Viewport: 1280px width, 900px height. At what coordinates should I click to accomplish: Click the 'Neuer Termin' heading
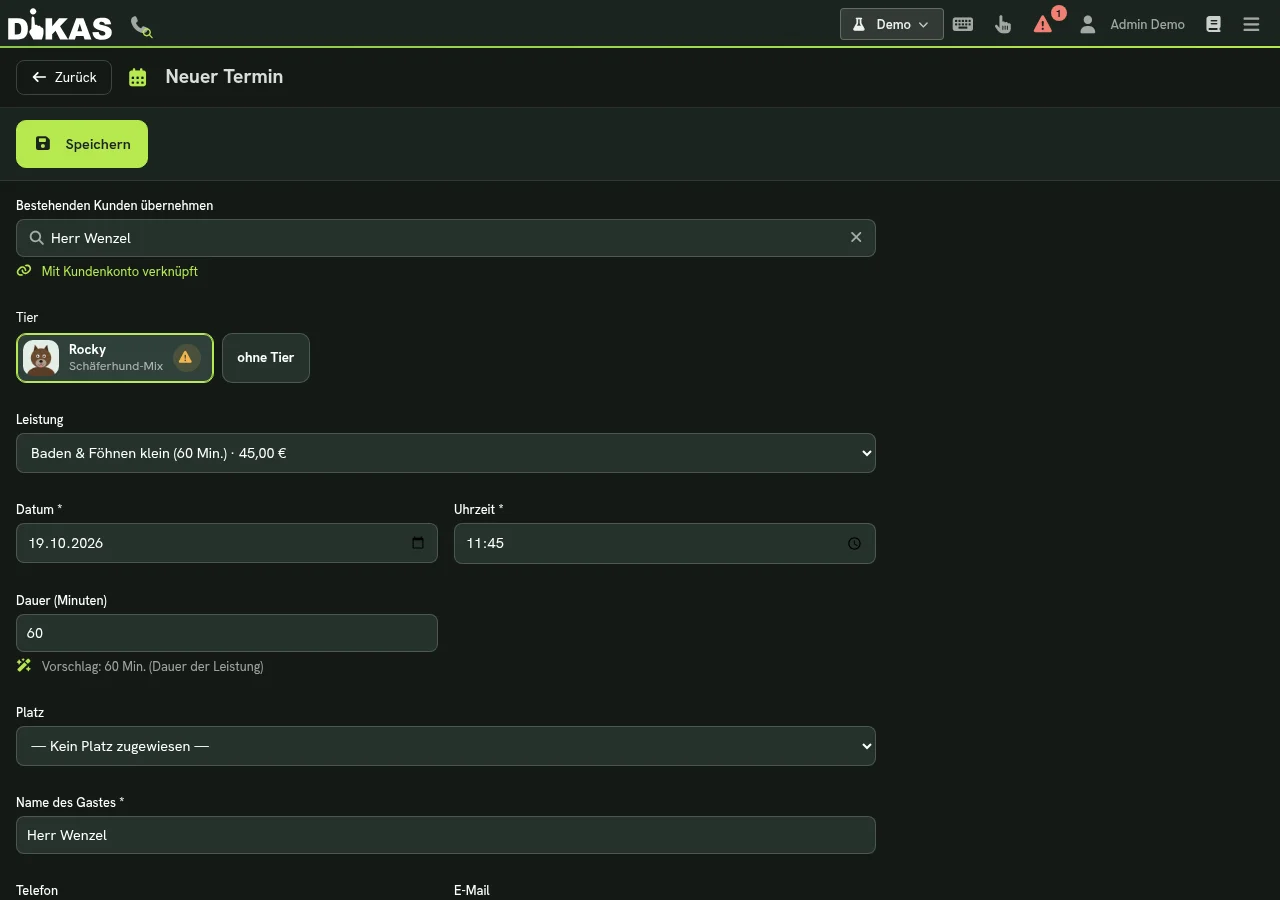tap(224, 77)
